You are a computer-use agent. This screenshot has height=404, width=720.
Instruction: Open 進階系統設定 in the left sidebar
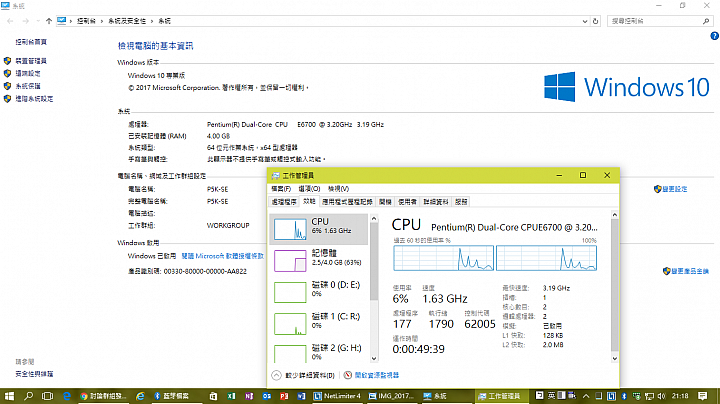[34, 99]
